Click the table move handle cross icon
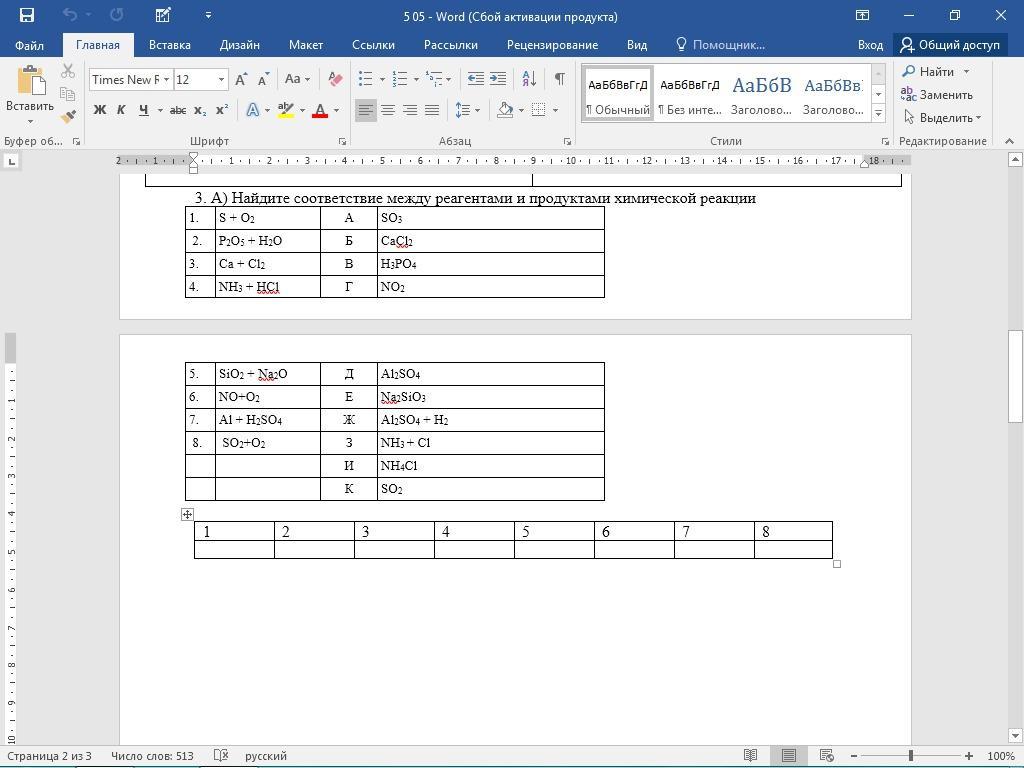The image size is (1024, 768). [x=187, y=515]
